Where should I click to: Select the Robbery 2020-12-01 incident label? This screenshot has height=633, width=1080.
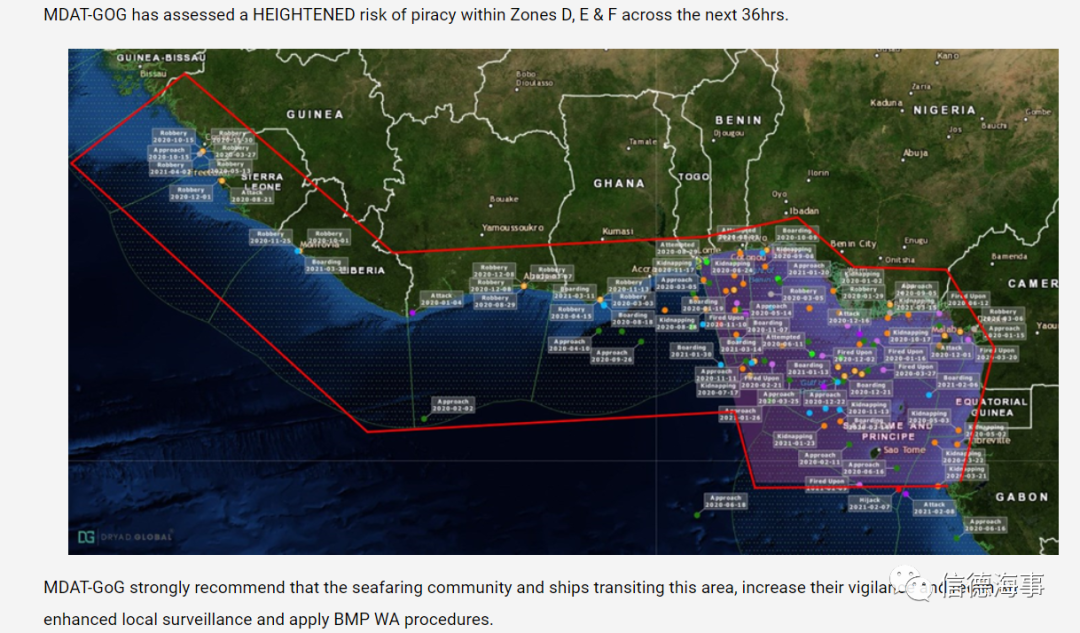click(190, 193)
